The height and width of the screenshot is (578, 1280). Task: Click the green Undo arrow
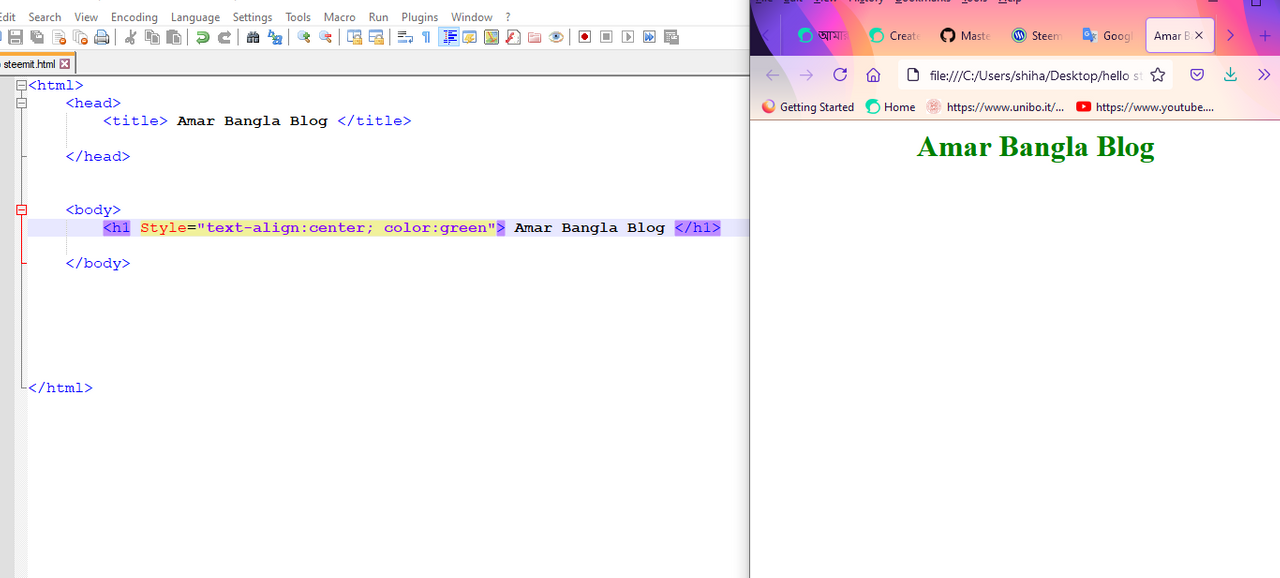[203, 37]
